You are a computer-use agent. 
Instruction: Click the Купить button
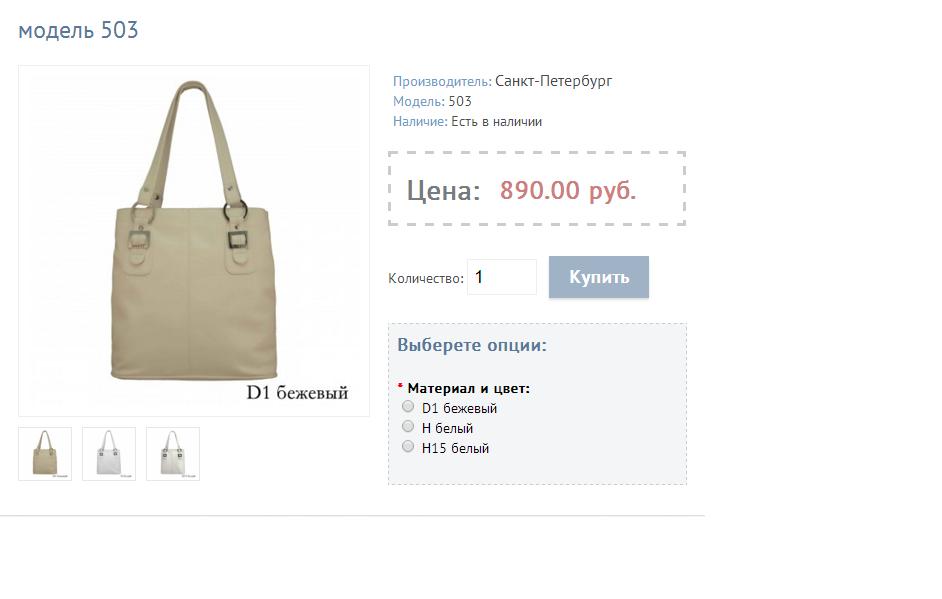point(599,277)
